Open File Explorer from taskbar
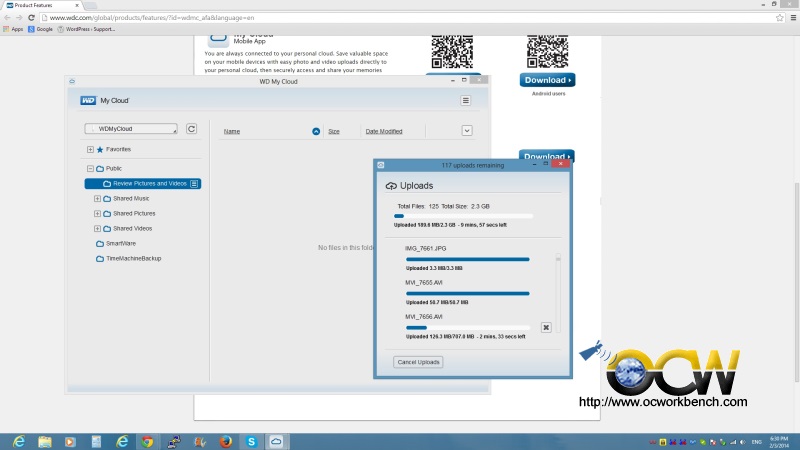Screen dimensions: 800x450 point(45,441)
